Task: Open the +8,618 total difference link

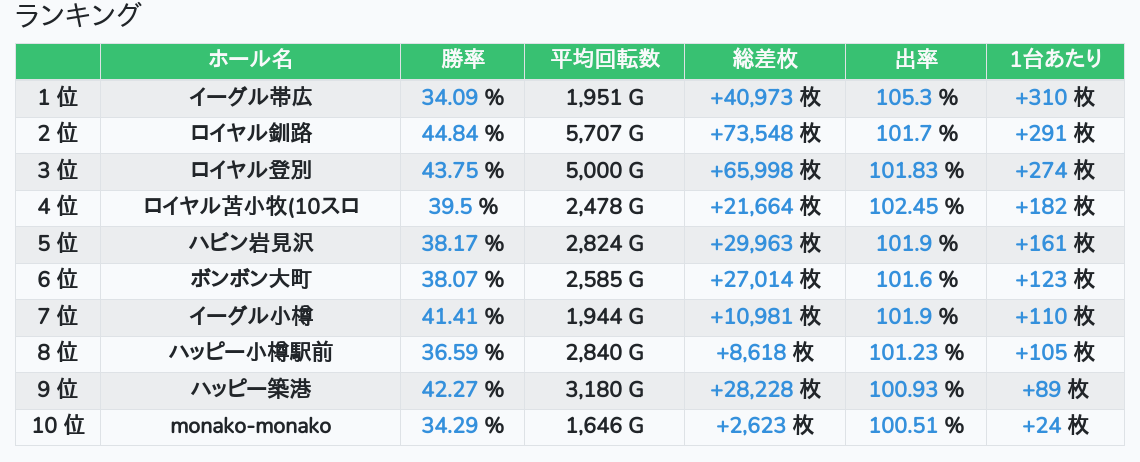Action: point(751,352)
